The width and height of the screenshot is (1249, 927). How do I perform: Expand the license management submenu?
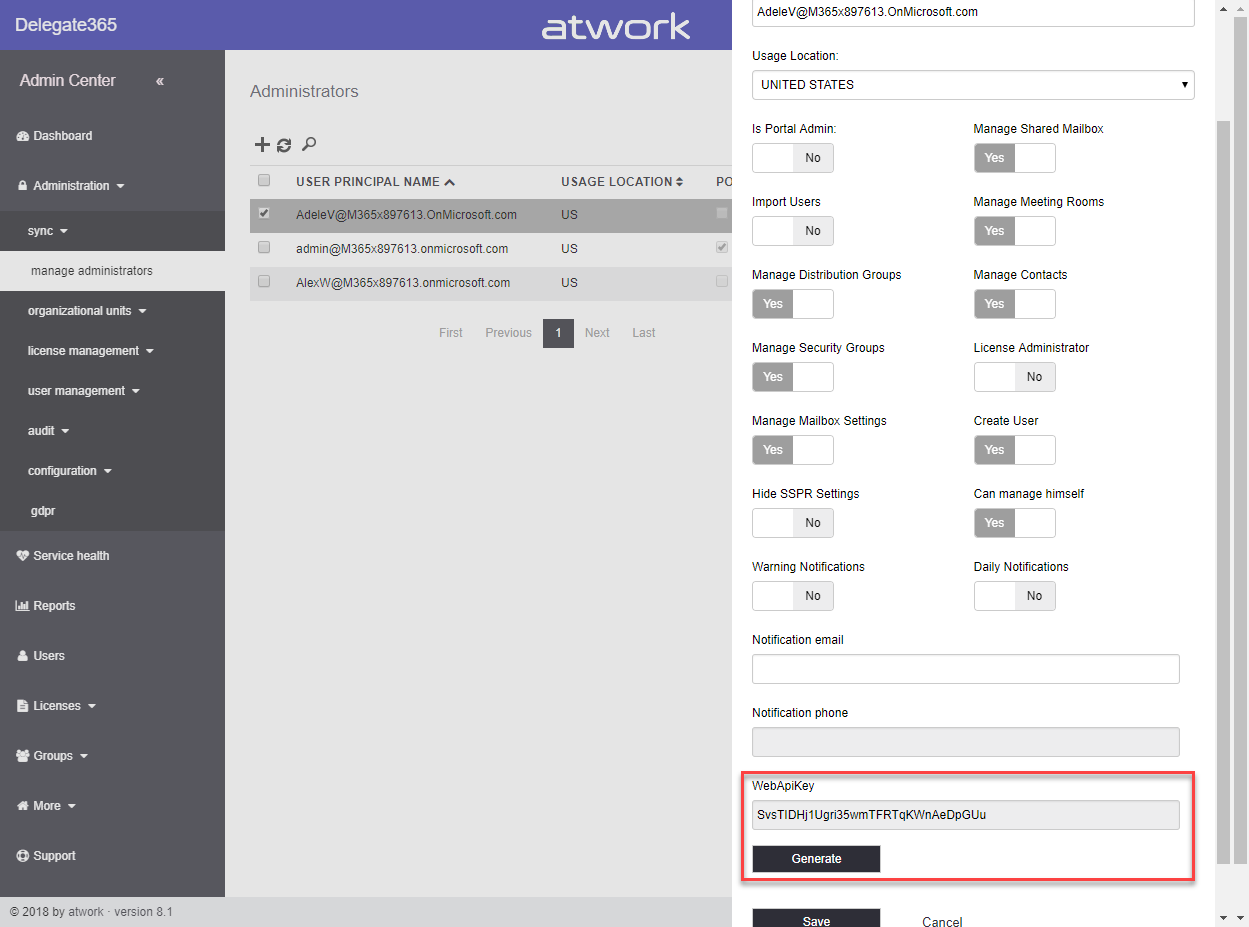[x=90, y=351]
